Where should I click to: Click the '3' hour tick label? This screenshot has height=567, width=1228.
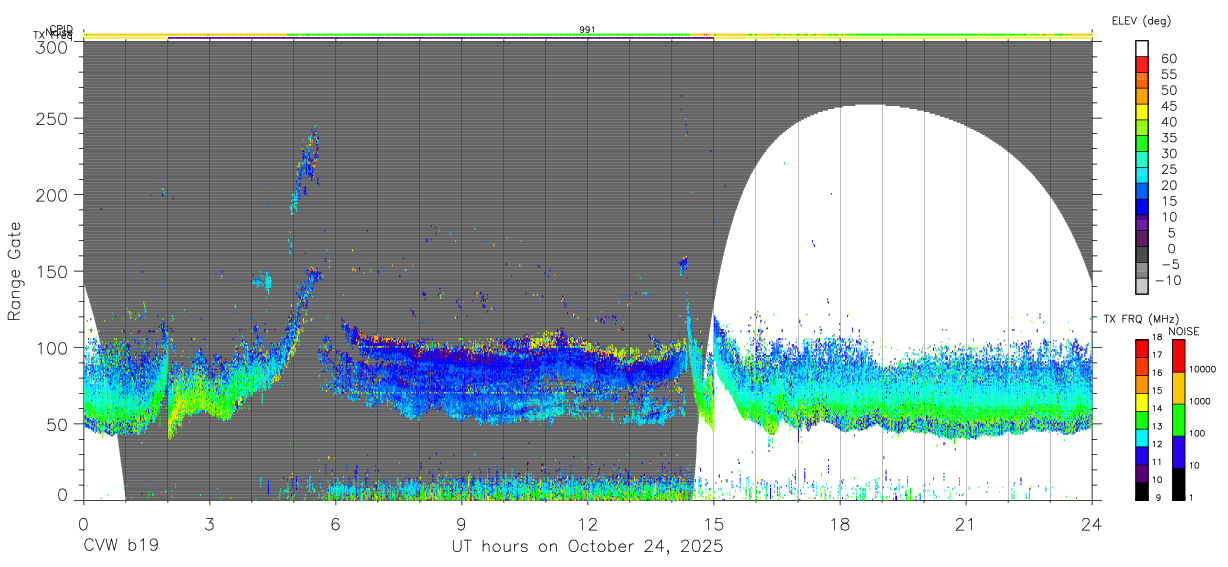(209, 523)
